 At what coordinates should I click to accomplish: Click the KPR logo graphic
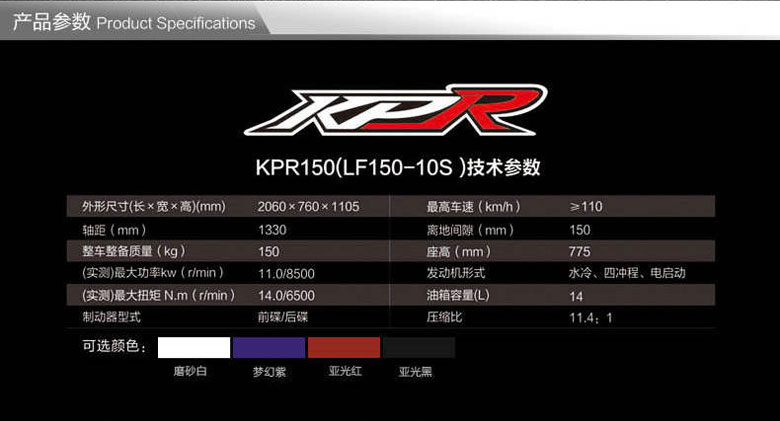[x=396, y=110]
